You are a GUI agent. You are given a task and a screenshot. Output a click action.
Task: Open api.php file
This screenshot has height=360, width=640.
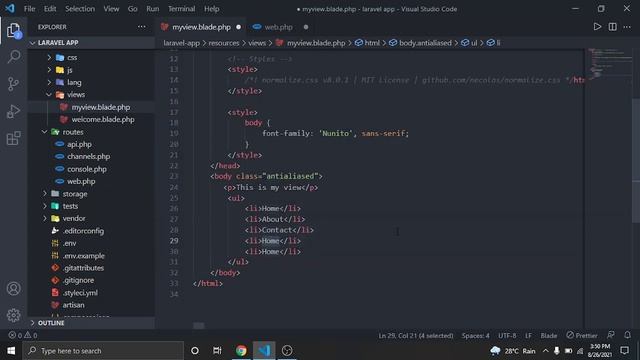tap(91, 144)
